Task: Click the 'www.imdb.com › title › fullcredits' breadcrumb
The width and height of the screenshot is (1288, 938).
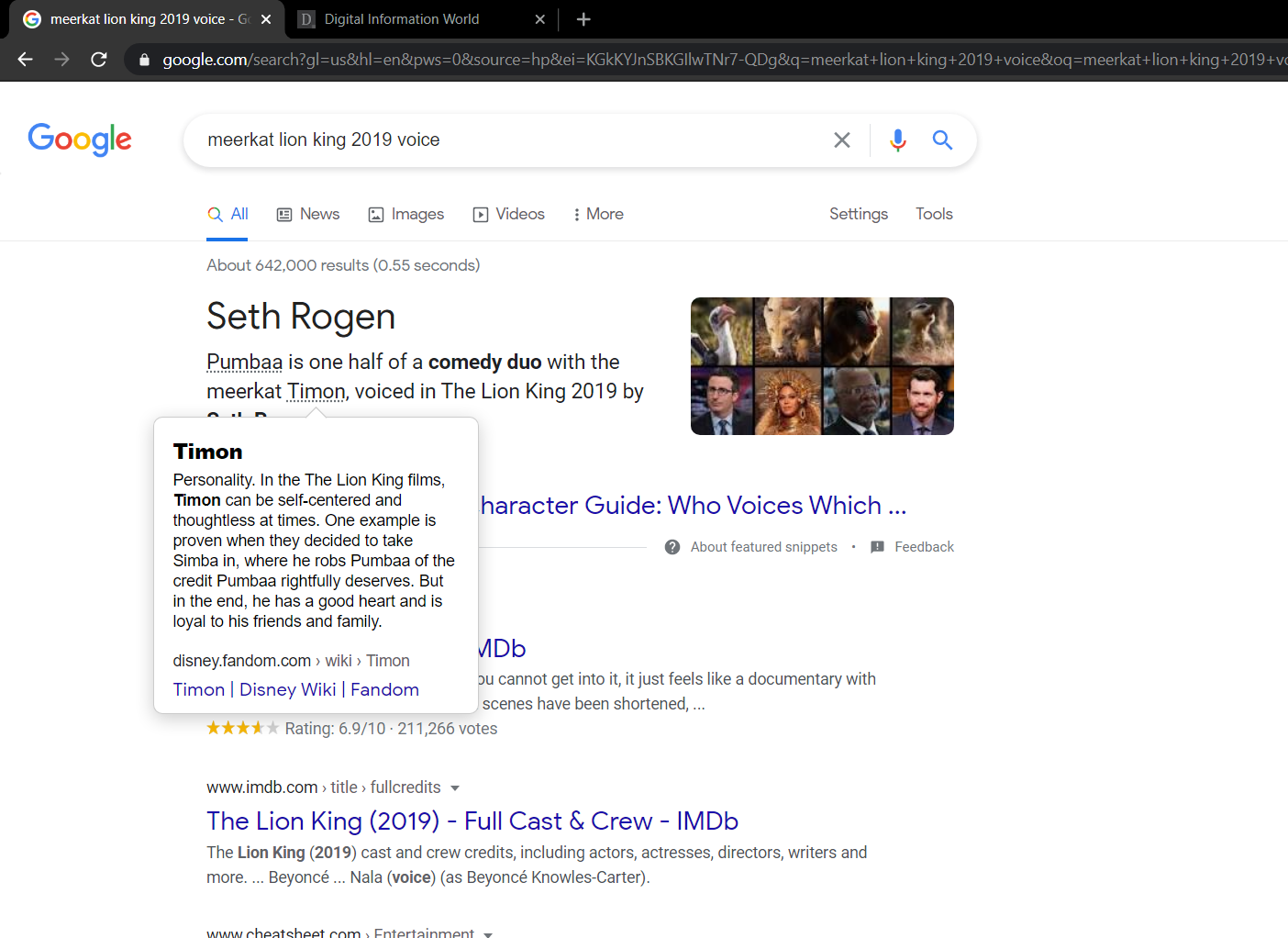Action: tap(324, 787)
